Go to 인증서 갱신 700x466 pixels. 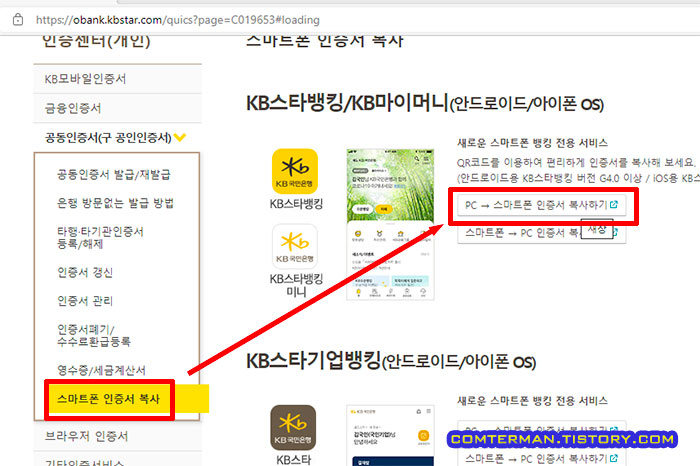pyautogui.click(x=85, y=272)
